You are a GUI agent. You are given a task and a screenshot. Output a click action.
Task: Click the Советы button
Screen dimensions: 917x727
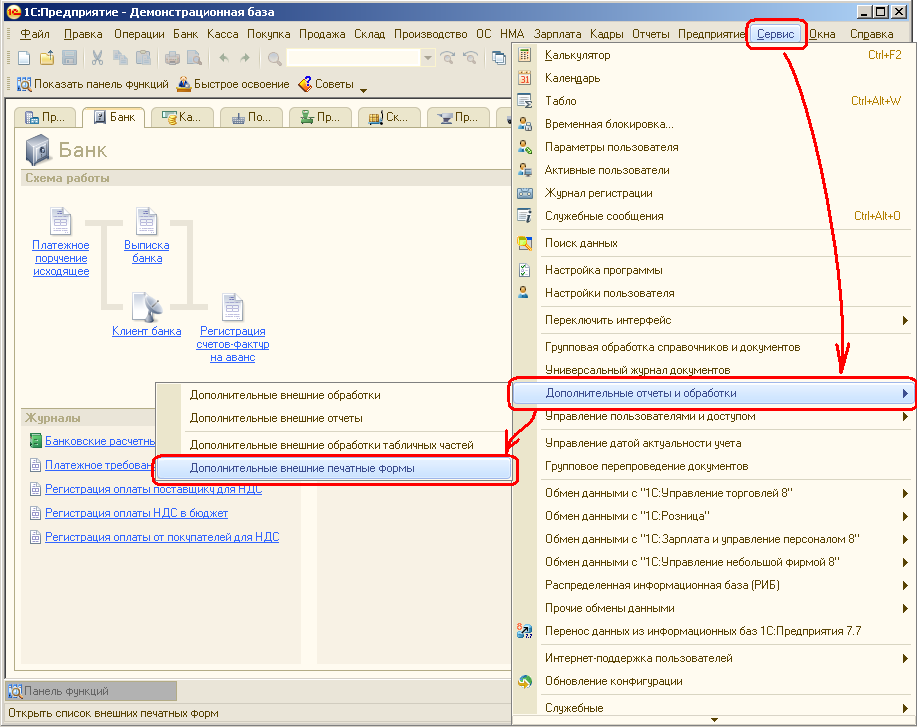coord(326,84)
